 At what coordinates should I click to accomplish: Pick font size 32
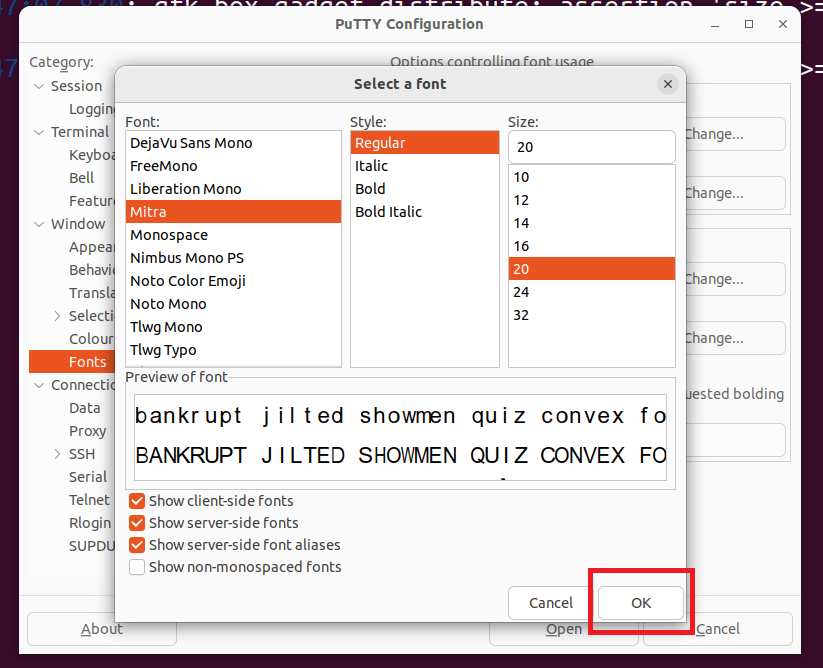click(592, 315)
